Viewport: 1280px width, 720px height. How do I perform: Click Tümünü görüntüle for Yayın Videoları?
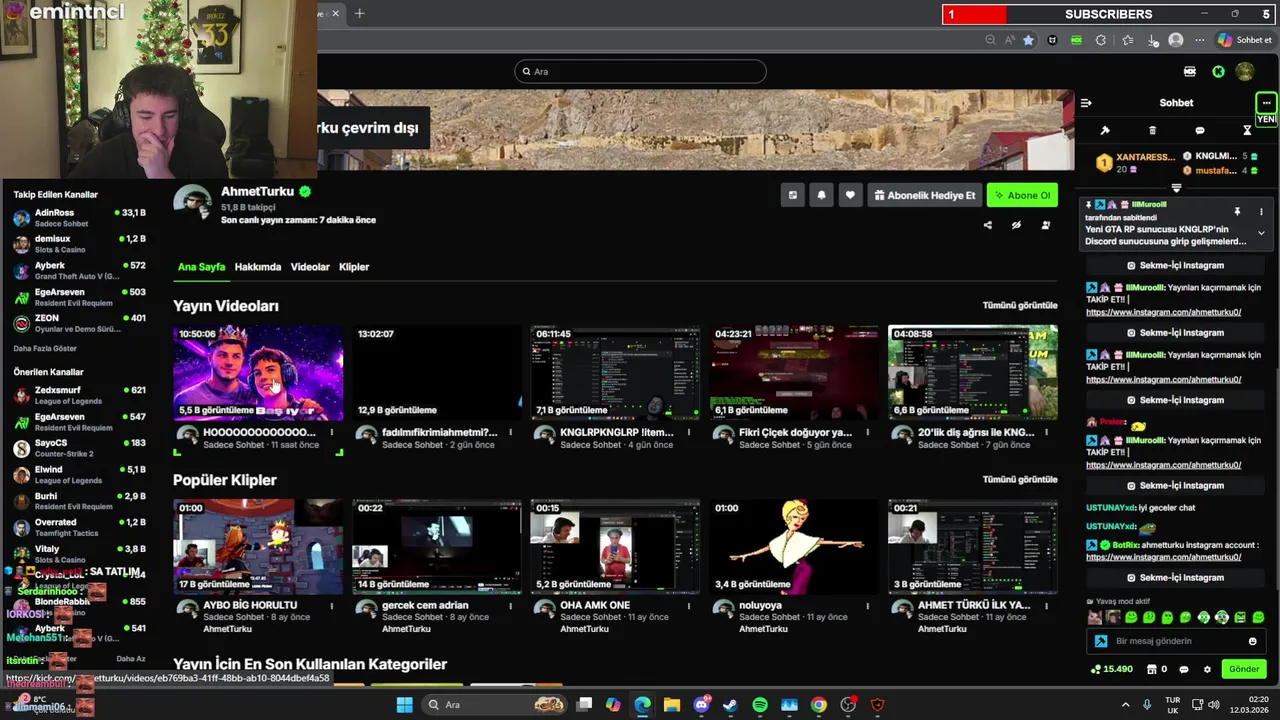pos(1020,305)
